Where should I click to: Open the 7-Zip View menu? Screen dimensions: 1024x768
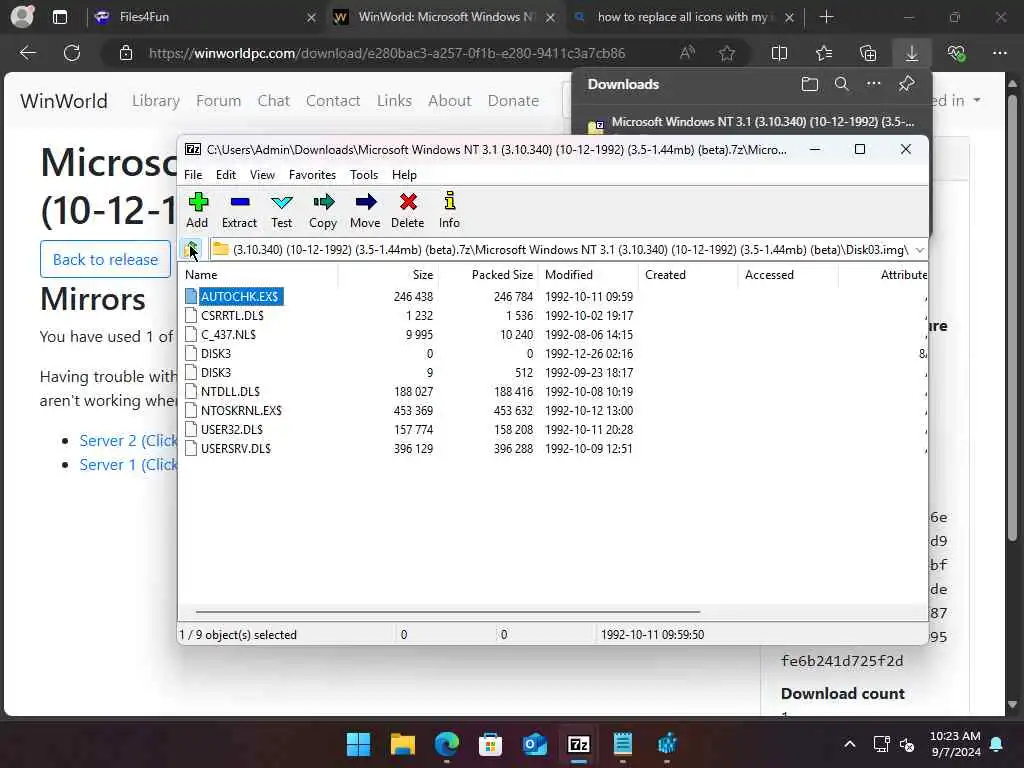pyautogui.click(x=263, y=175)
